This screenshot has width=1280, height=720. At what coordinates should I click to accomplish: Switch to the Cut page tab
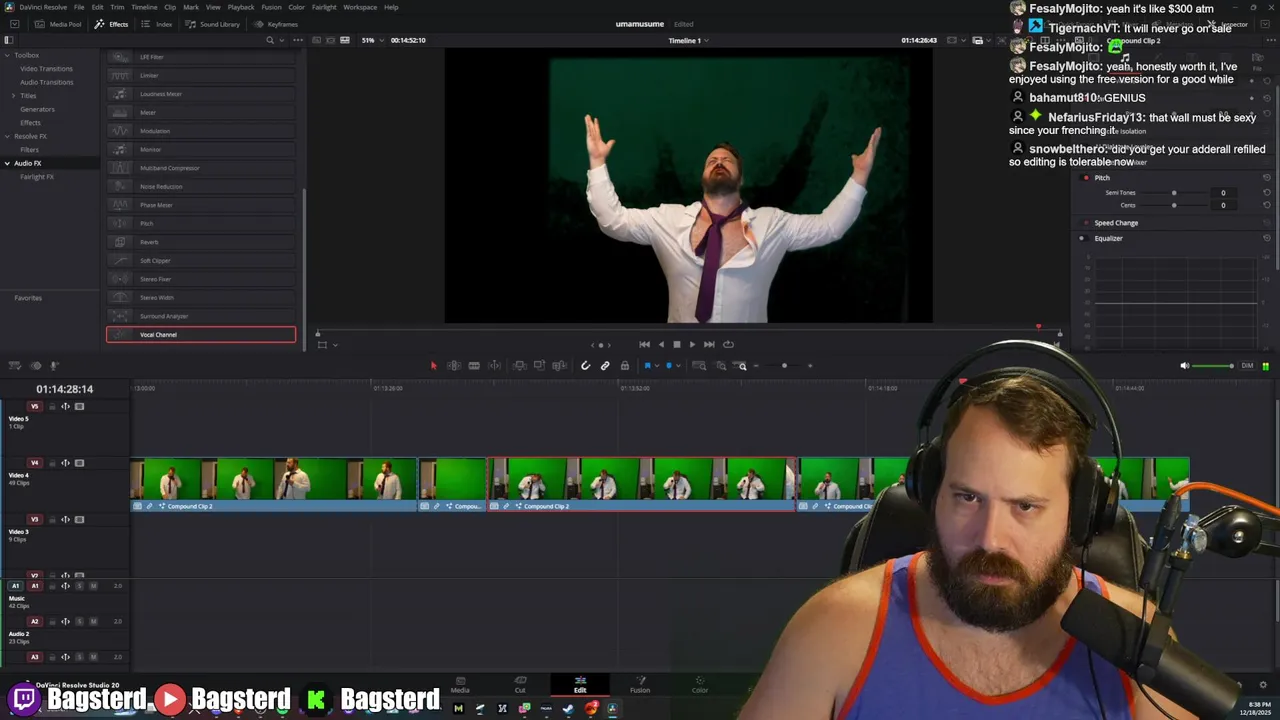(520, 685)
